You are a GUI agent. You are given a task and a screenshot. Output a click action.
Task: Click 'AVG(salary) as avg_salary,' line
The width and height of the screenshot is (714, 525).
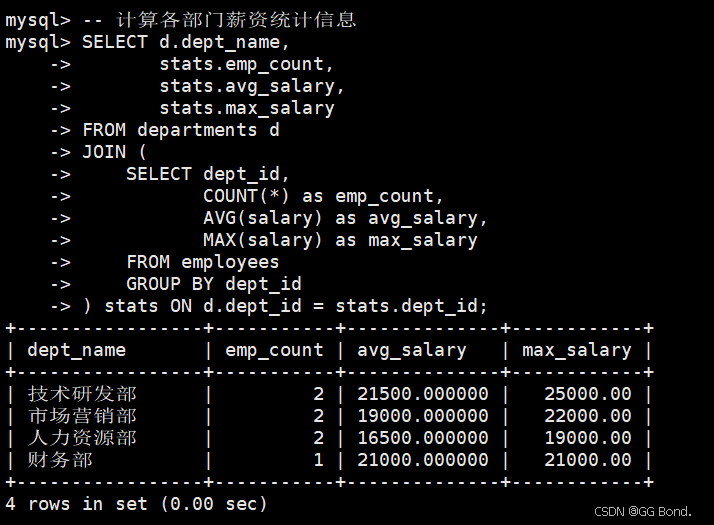345,218
